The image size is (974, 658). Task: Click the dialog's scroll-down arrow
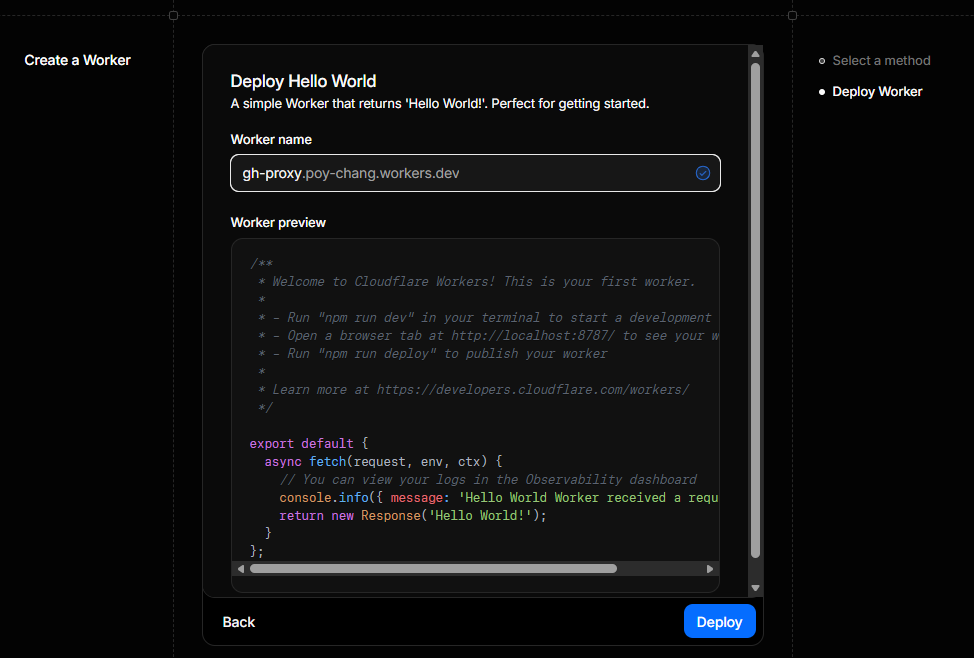click(755, 588)
